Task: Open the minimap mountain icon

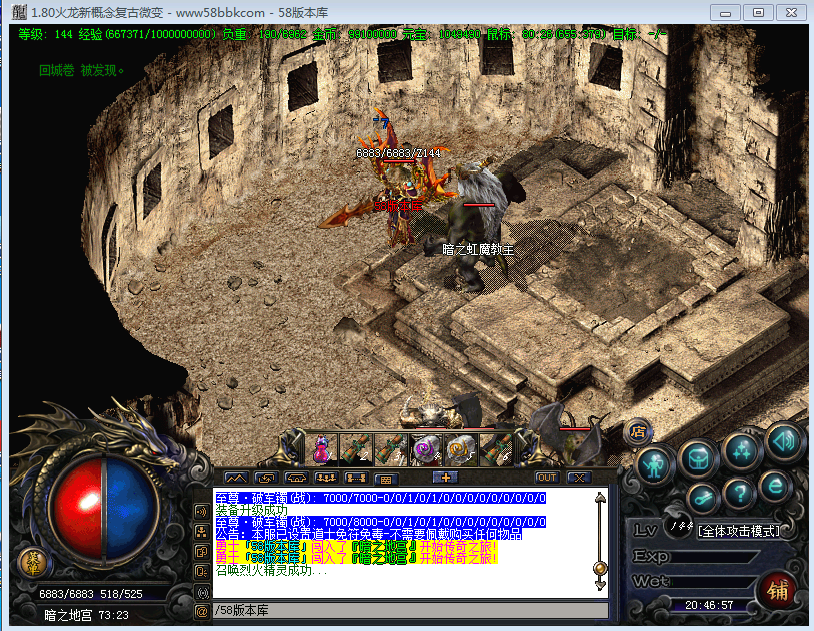Action: 236,478
